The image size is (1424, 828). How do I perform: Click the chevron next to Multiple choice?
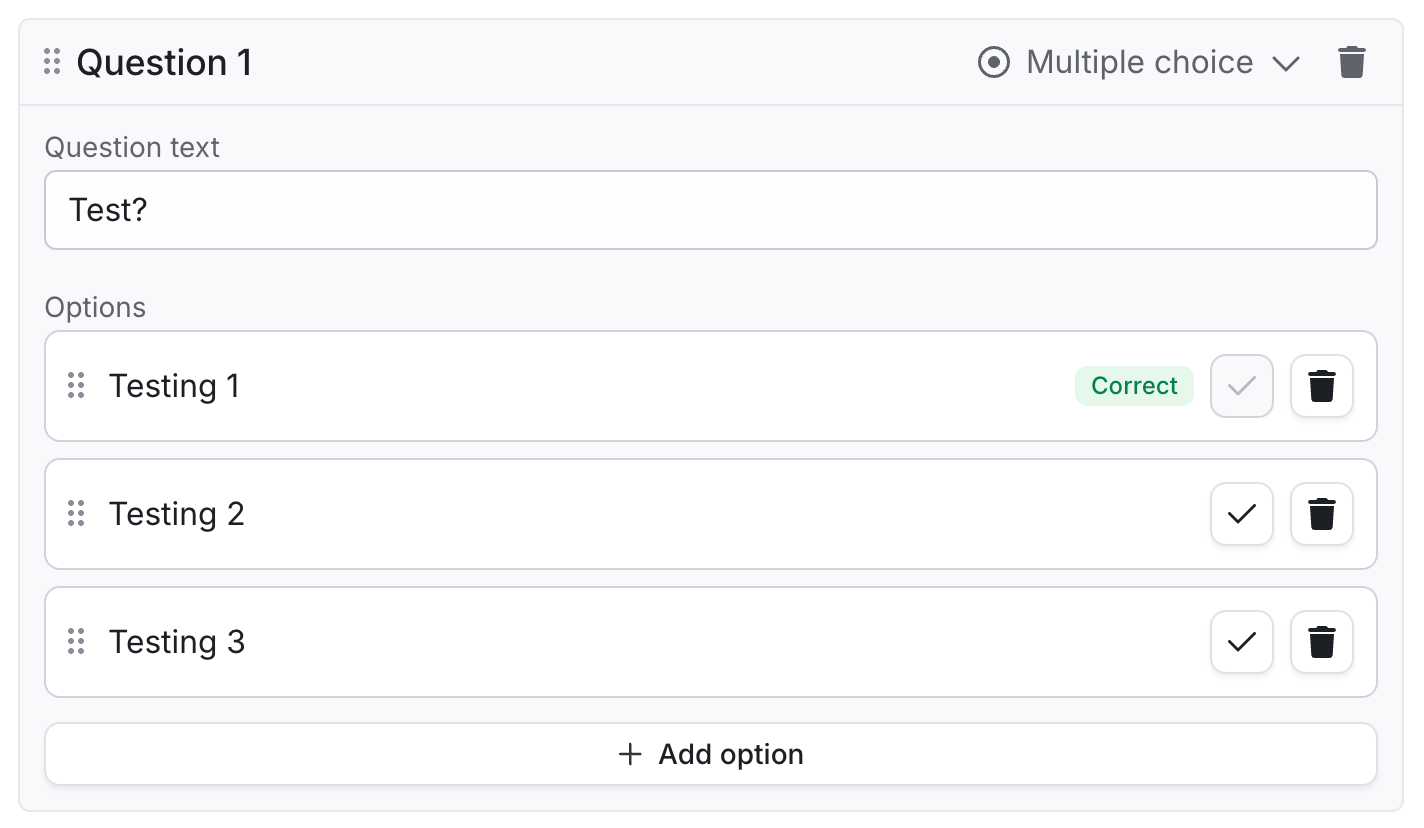pos(1285,64)
